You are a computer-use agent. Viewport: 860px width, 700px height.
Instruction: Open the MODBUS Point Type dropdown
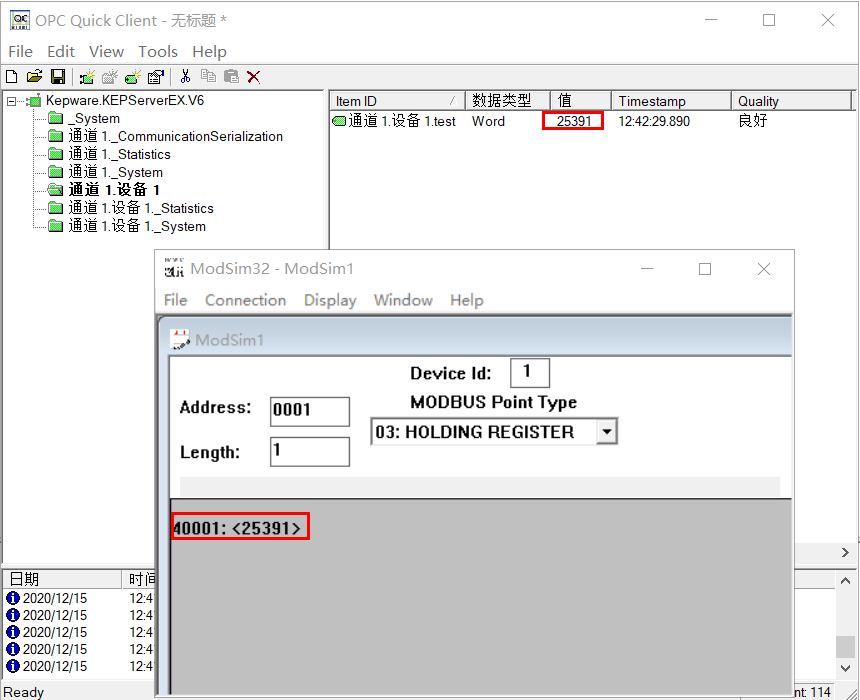[x=605, y=431]
